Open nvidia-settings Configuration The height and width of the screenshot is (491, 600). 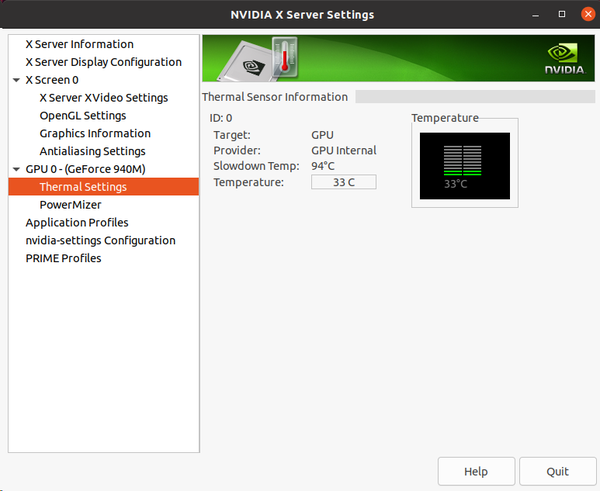(x=100, y=241)
